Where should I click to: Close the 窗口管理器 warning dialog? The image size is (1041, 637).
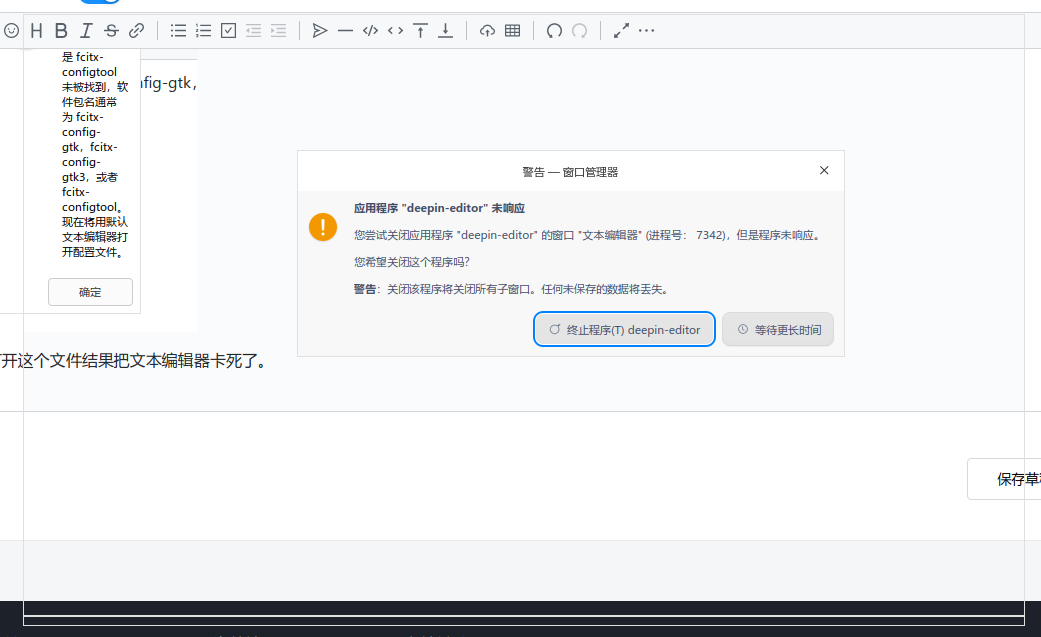[824, 171]
